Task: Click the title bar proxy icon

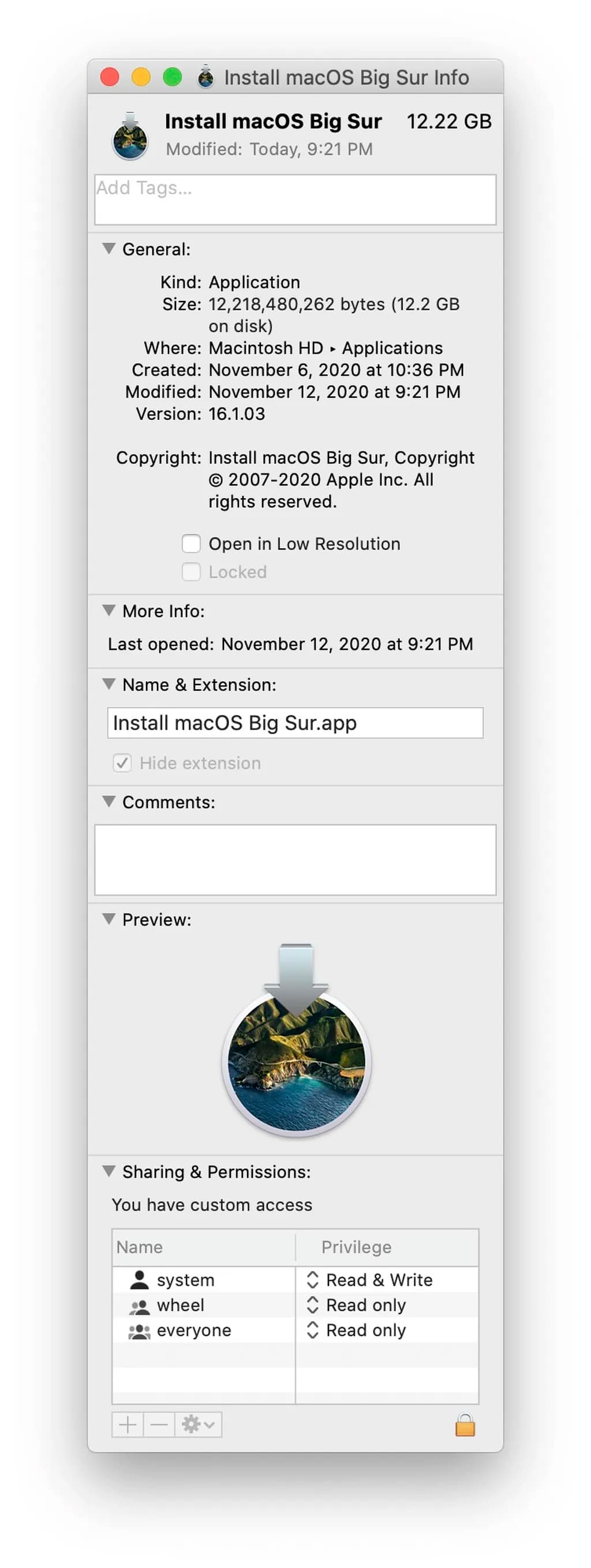Action: 206,77
